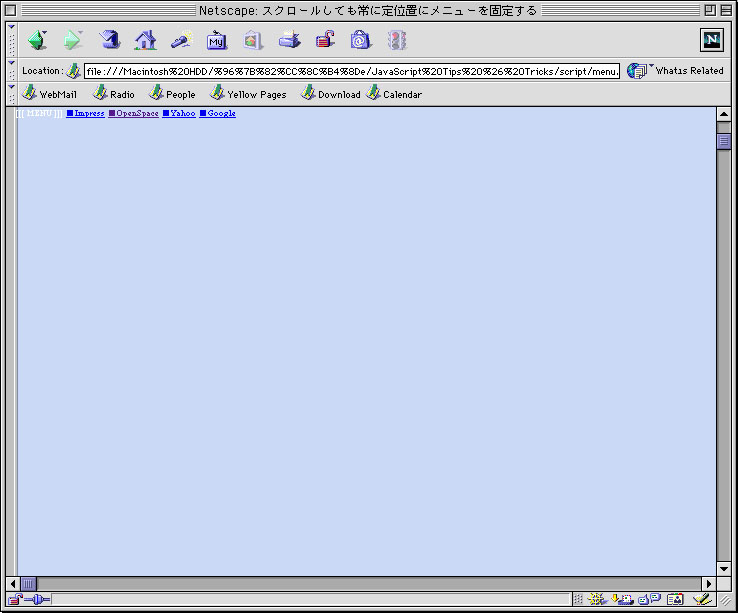Open the Radio personal toolbar shortcut

pos(113,93)
